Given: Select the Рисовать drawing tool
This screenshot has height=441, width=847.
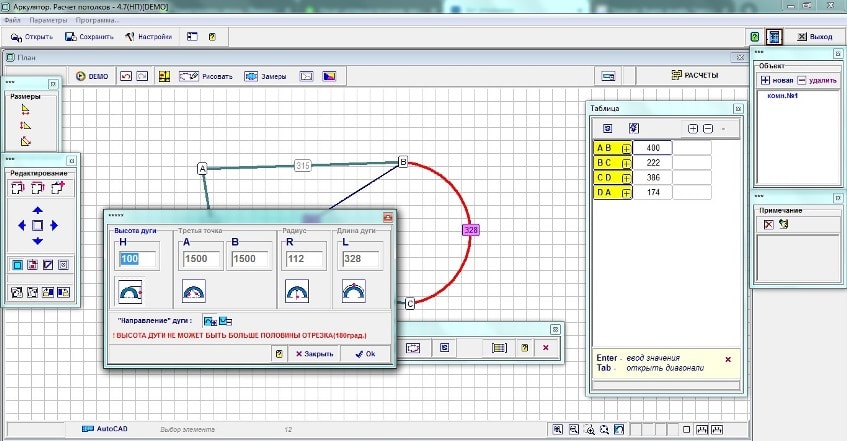Looking at the screenshot, I should (207, 76).
